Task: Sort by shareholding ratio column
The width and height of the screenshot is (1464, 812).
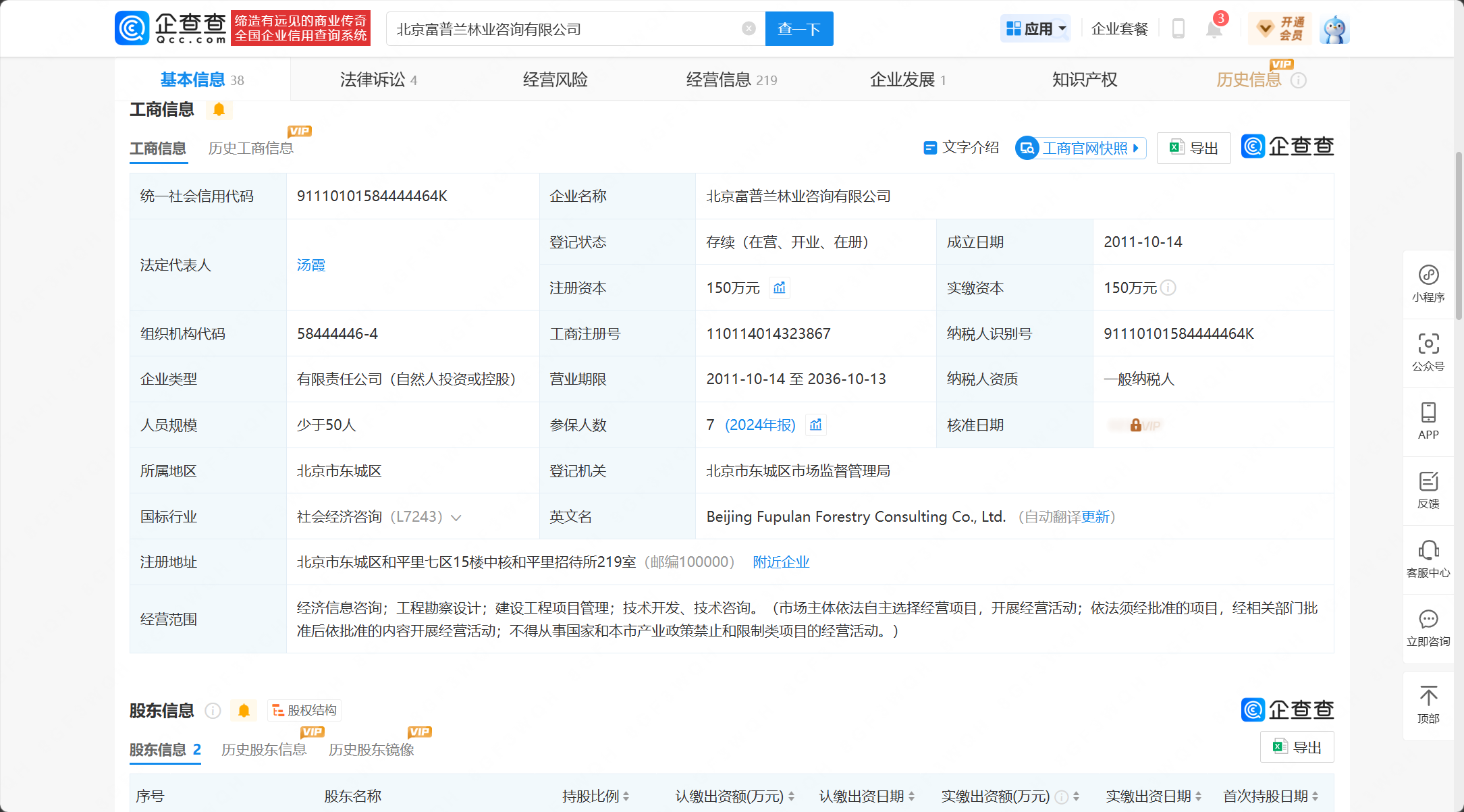Action: [x=626, y=796]
